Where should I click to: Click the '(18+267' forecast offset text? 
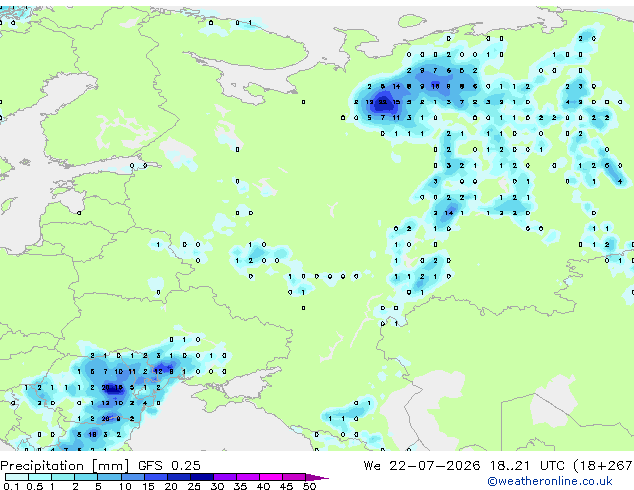pos(603,466)
